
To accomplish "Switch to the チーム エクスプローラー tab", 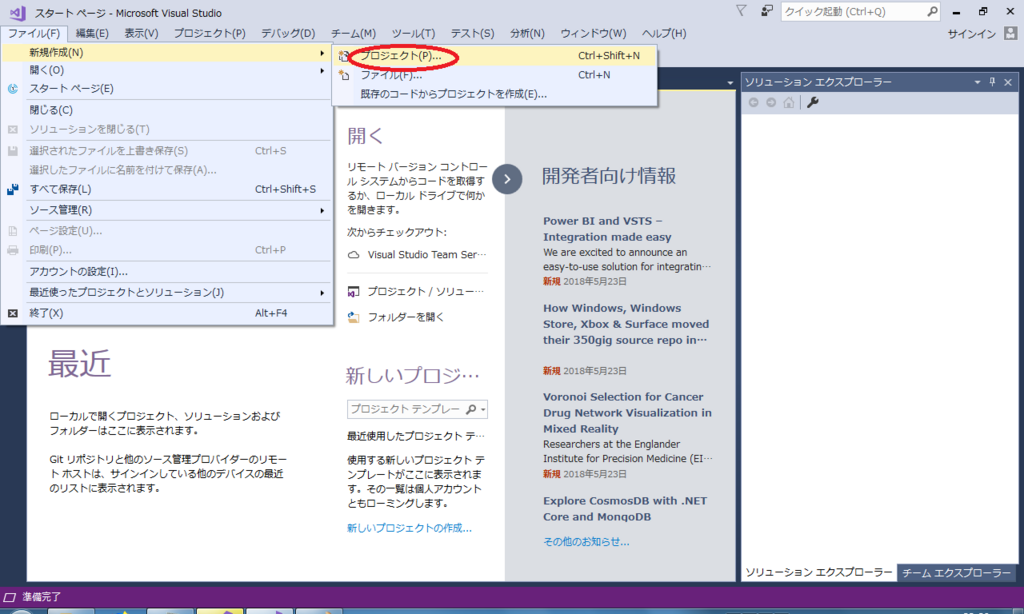I will coord(956,572).
